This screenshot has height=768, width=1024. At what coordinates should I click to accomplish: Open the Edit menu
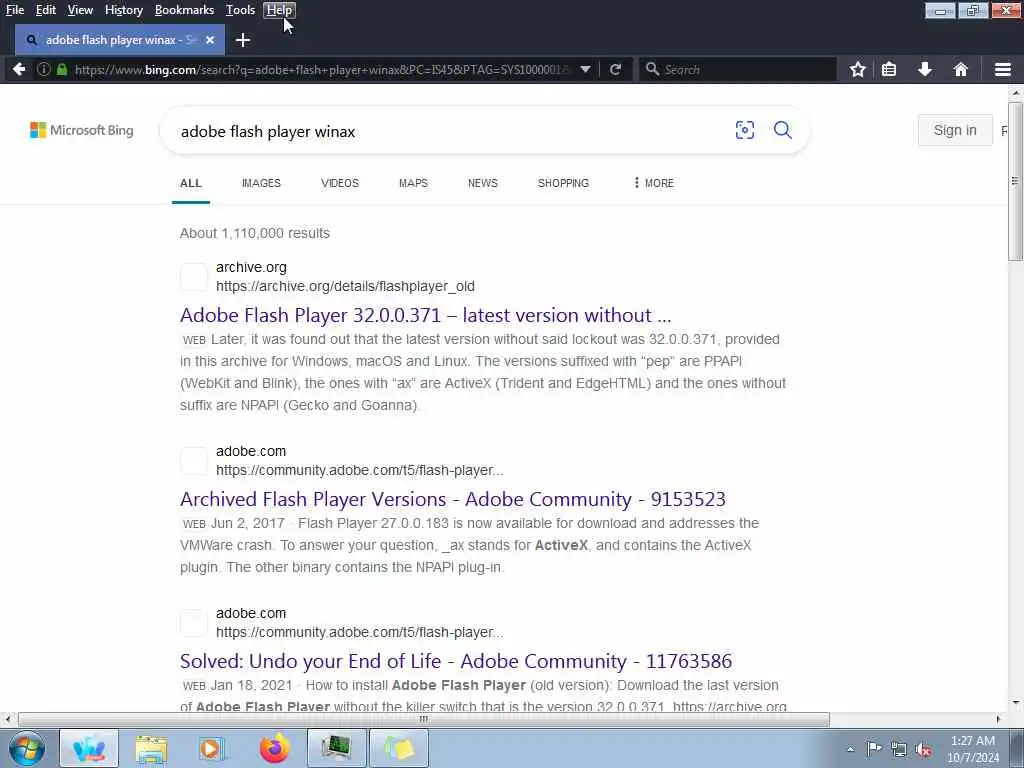pos(46,10)
